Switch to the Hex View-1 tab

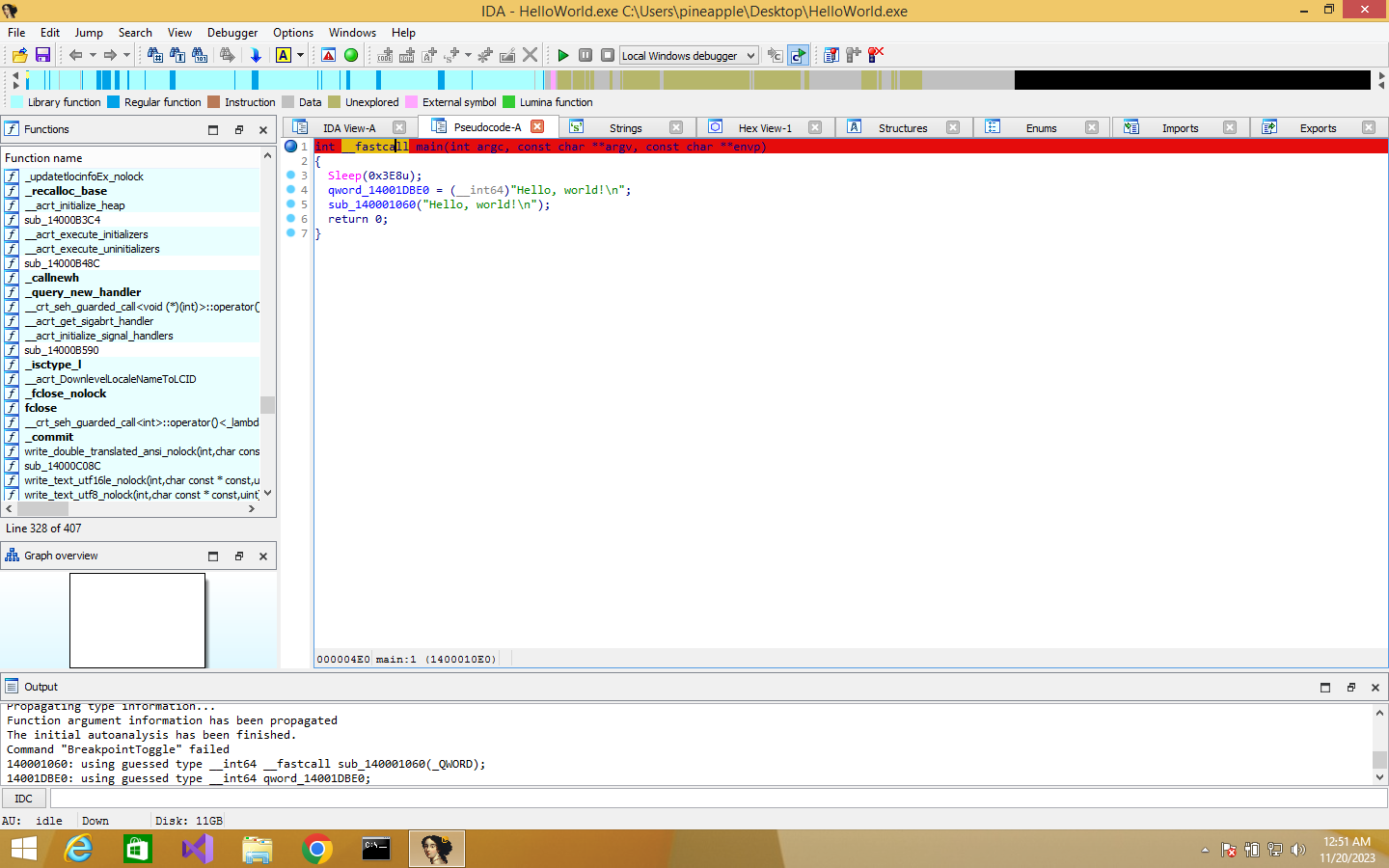tap(765, 127)
